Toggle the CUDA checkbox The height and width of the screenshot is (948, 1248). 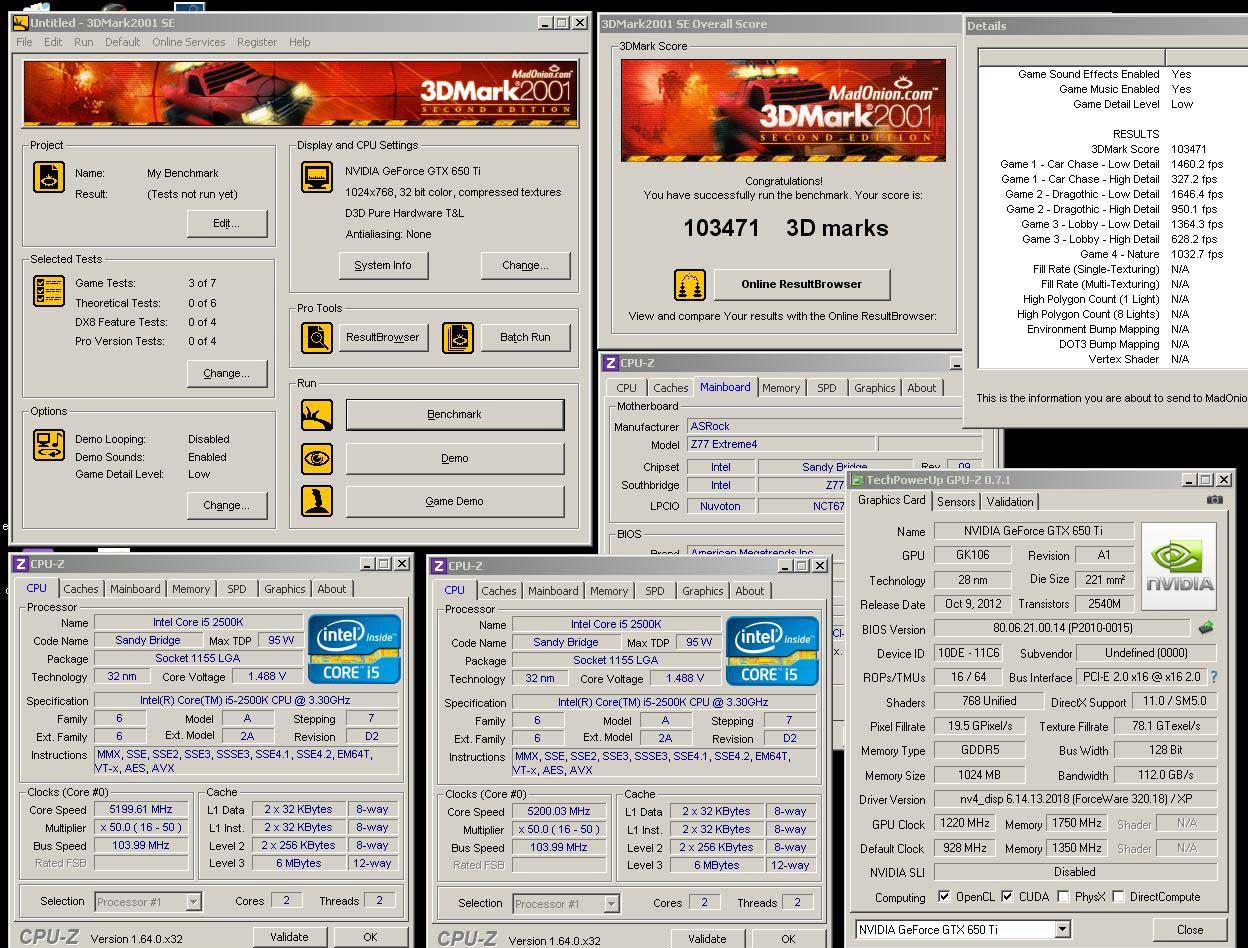coord(1007,896)
